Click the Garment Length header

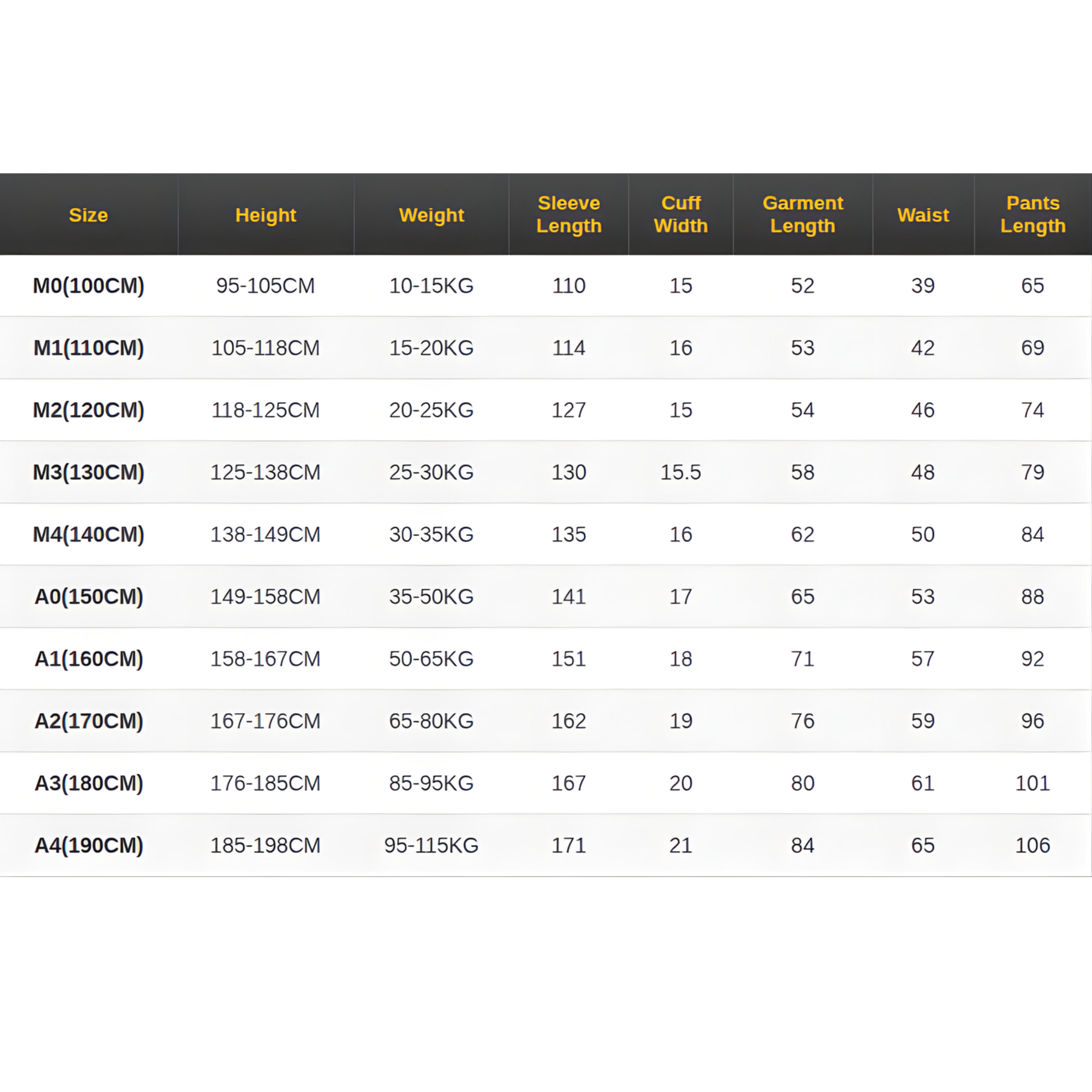[x=803, y=214]
